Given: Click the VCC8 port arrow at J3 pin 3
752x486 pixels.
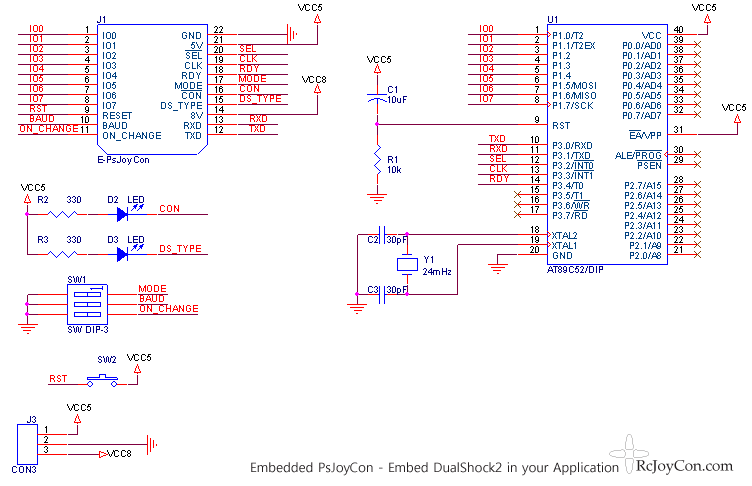Looking at the screenshot, I should (103, 454).
